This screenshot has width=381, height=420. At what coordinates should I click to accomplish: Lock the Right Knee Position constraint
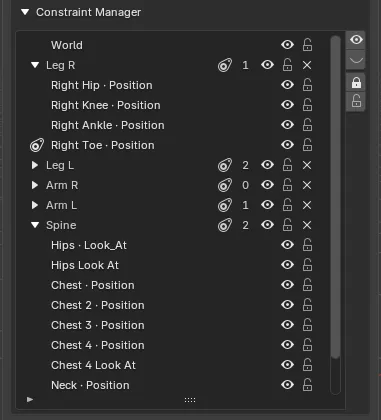[307, 105]
